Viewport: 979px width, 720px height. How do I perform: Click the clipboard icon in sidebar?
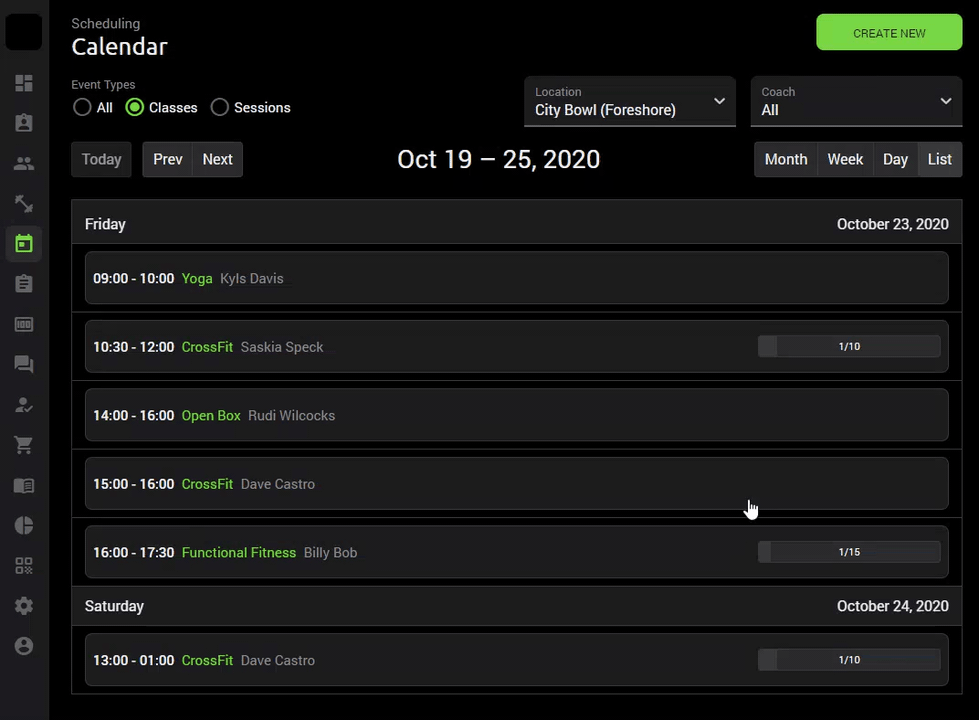(x=24, y=284)
